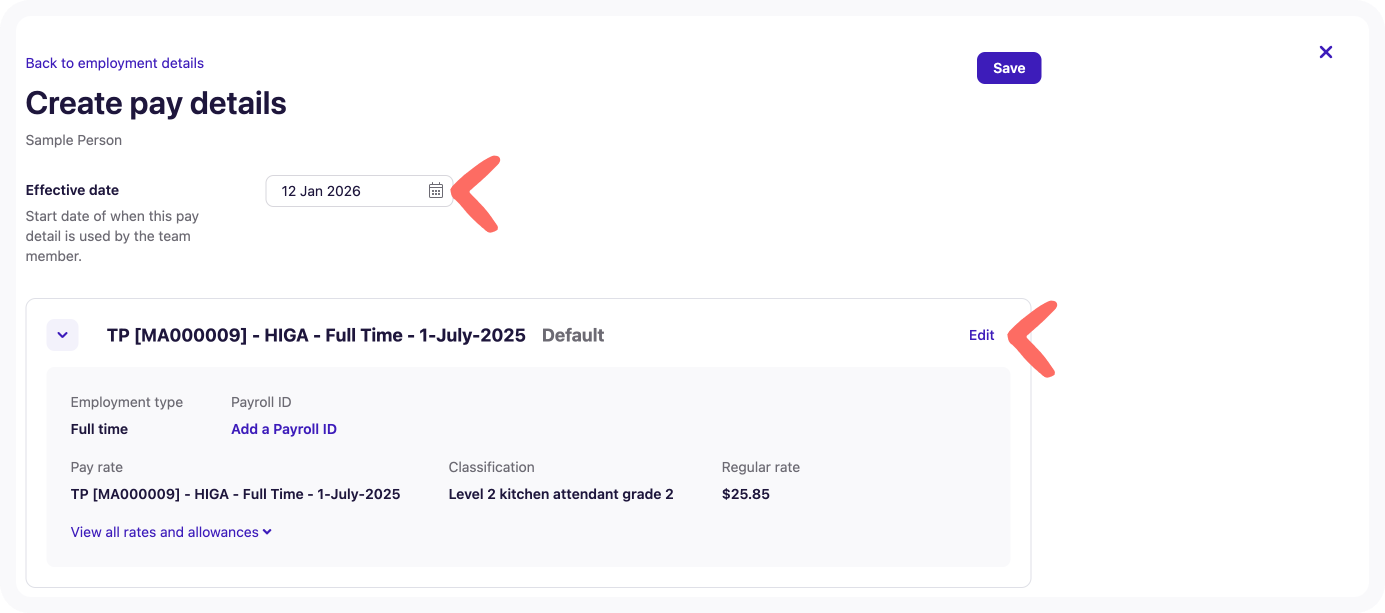Go back to employment details
Viewport: 1385px width, 613px height.
pyautogui.click(x=115, y=63)
